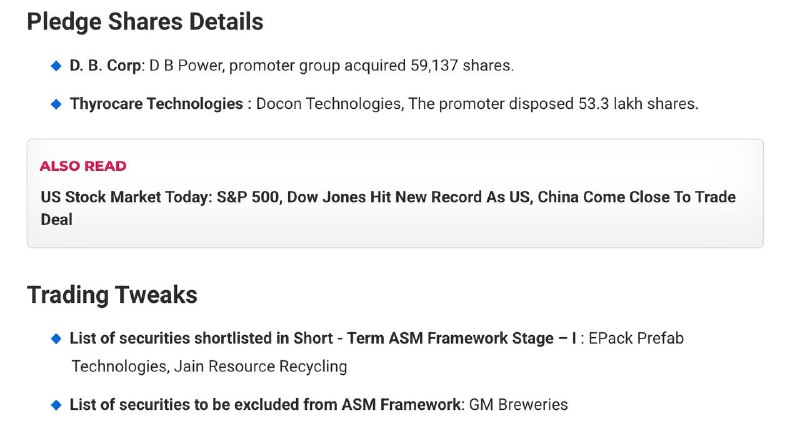Click the Jain Resource Recycling text

(x=260, y=366)
